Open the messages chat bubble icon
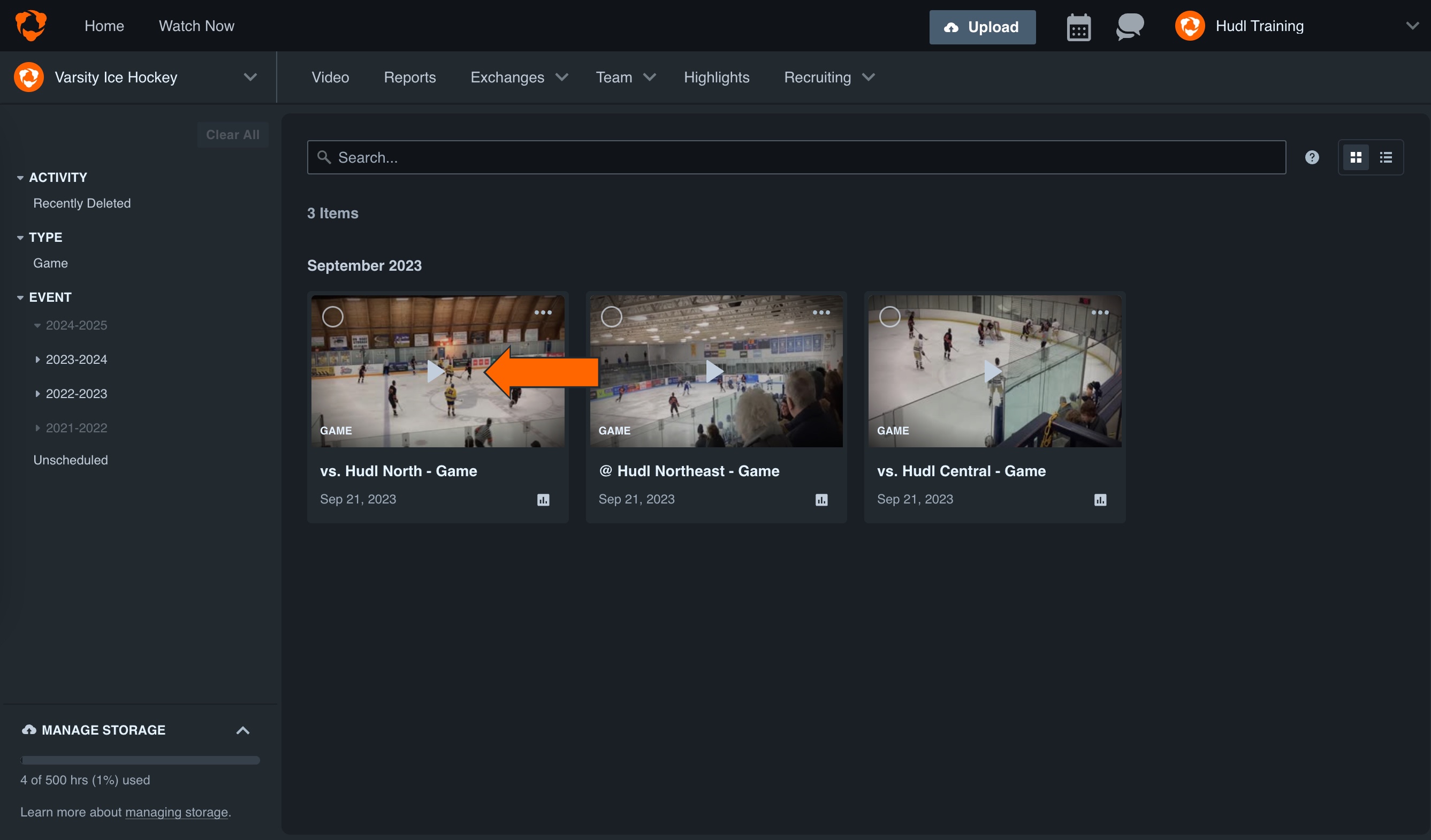This screenshot has width=1431, height=840. [x=1130, y=27]
